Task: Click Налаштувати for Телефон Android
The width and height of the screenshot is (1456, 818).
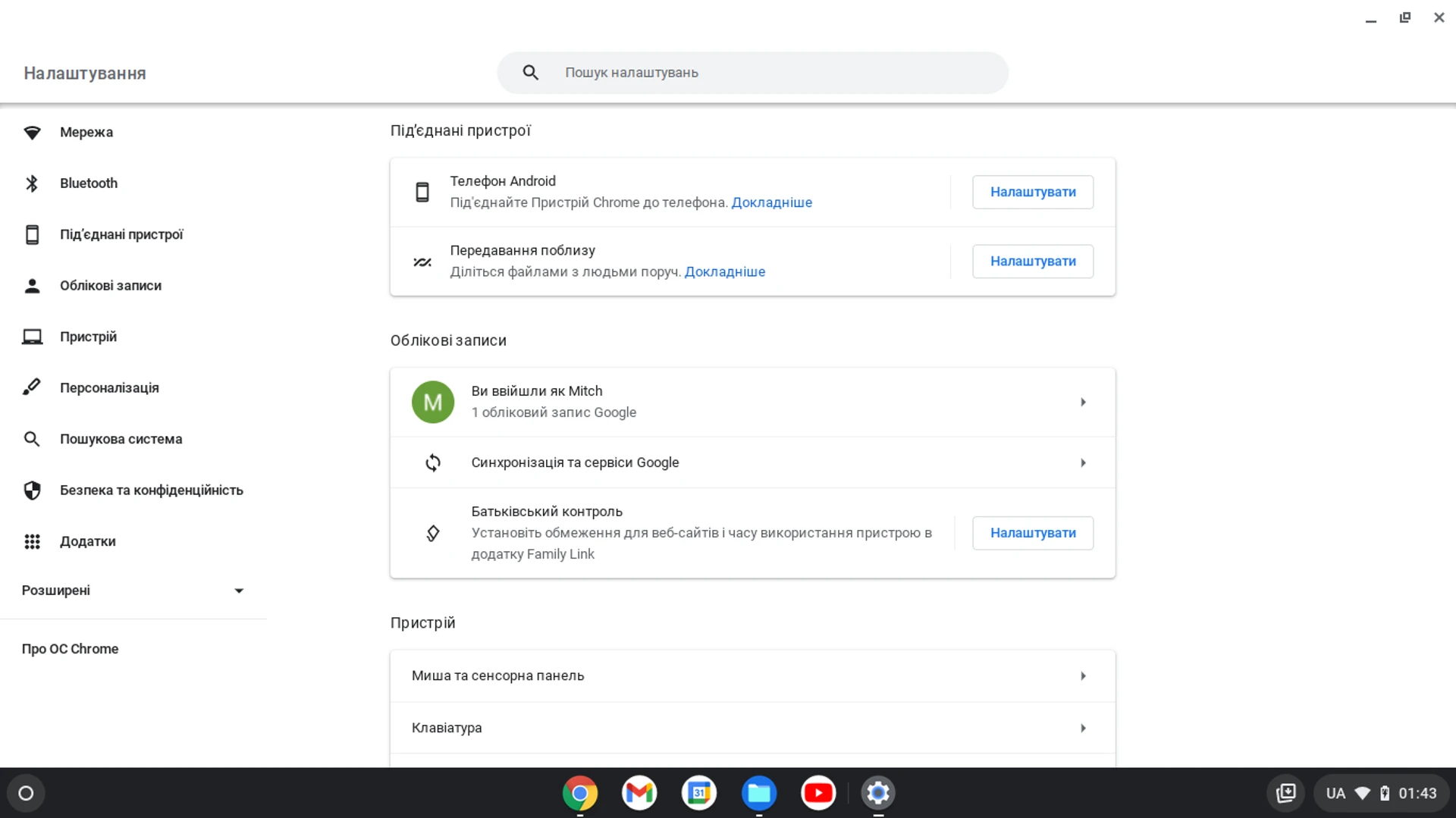Action: click(1032, 192)
